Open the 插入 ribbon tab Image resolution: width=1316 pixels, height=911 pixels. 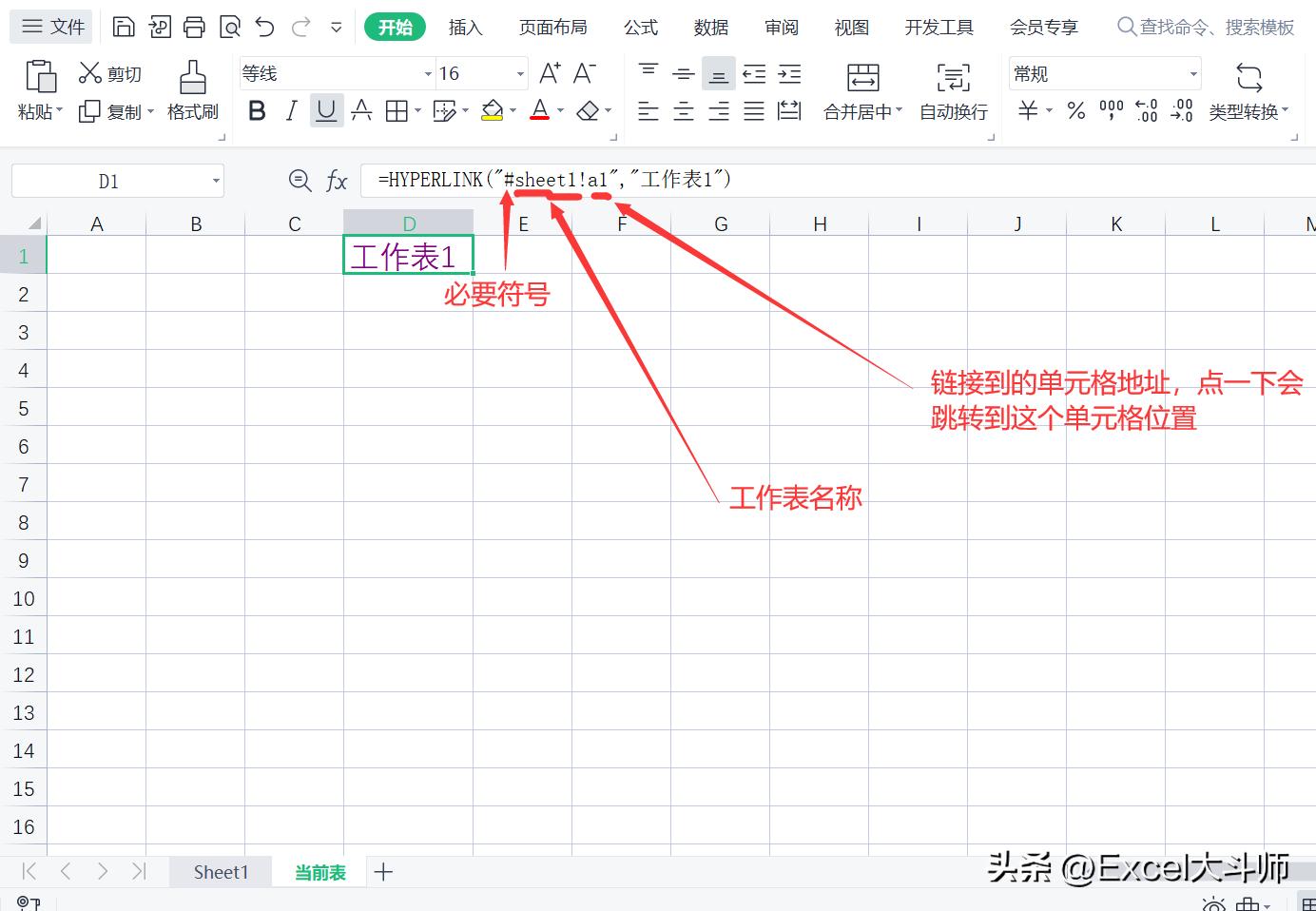[465, 28]
